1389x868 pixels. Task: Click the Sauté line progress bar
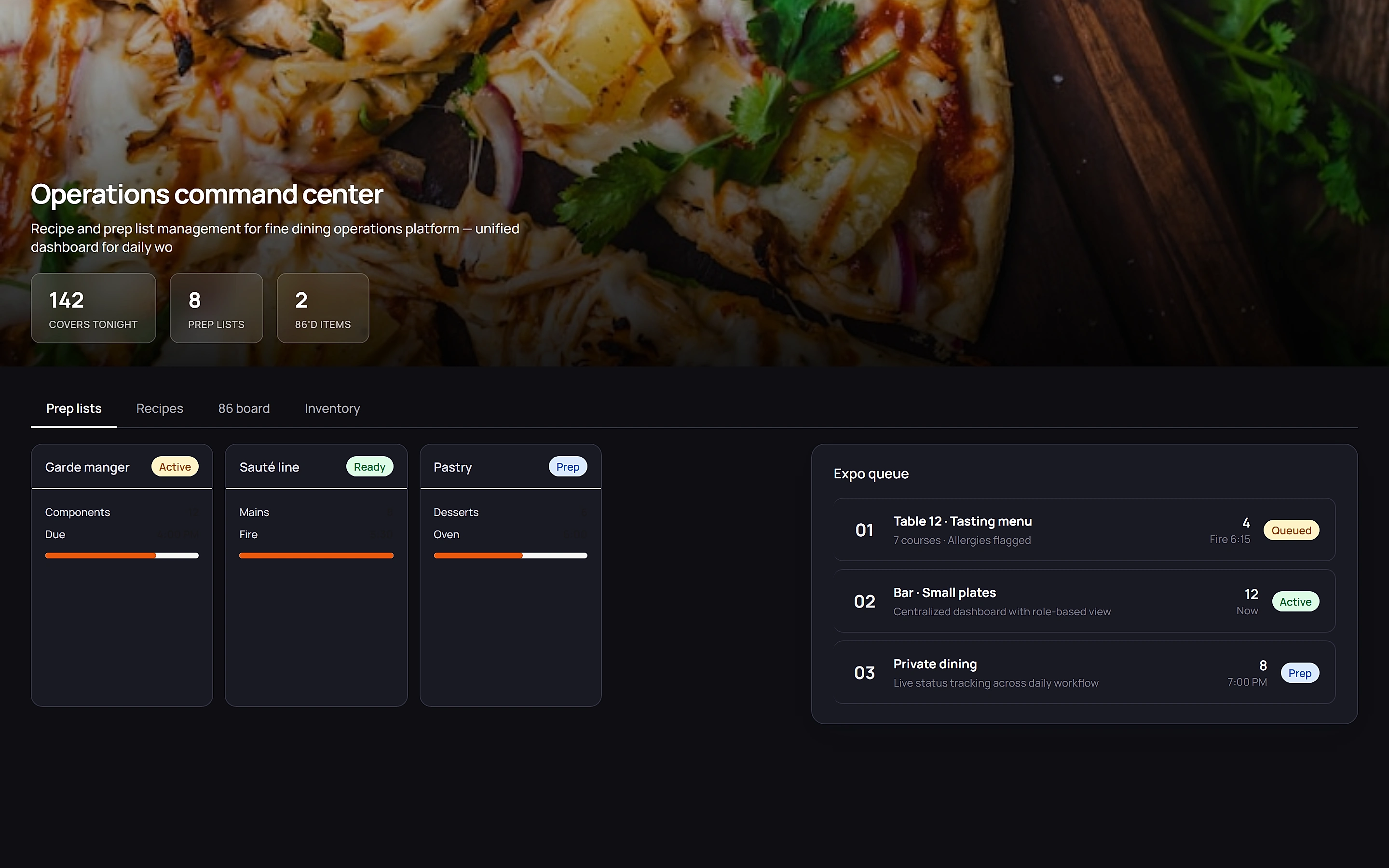point(316,556)
